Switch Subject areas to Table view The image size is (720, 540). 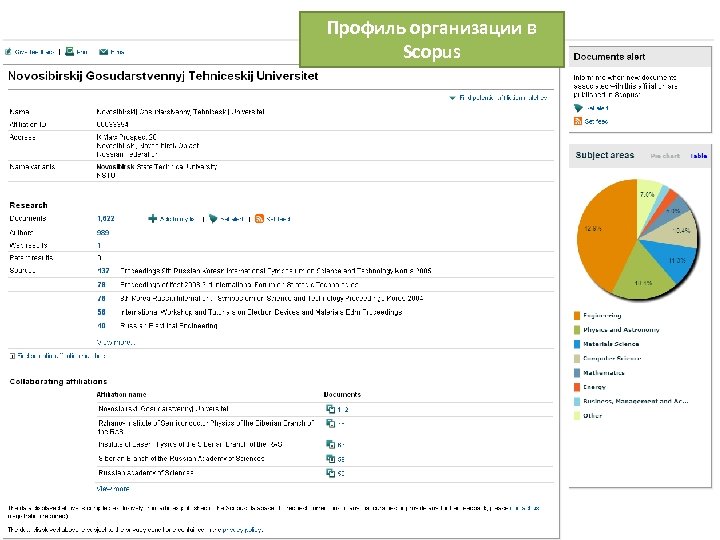(698, 156)
